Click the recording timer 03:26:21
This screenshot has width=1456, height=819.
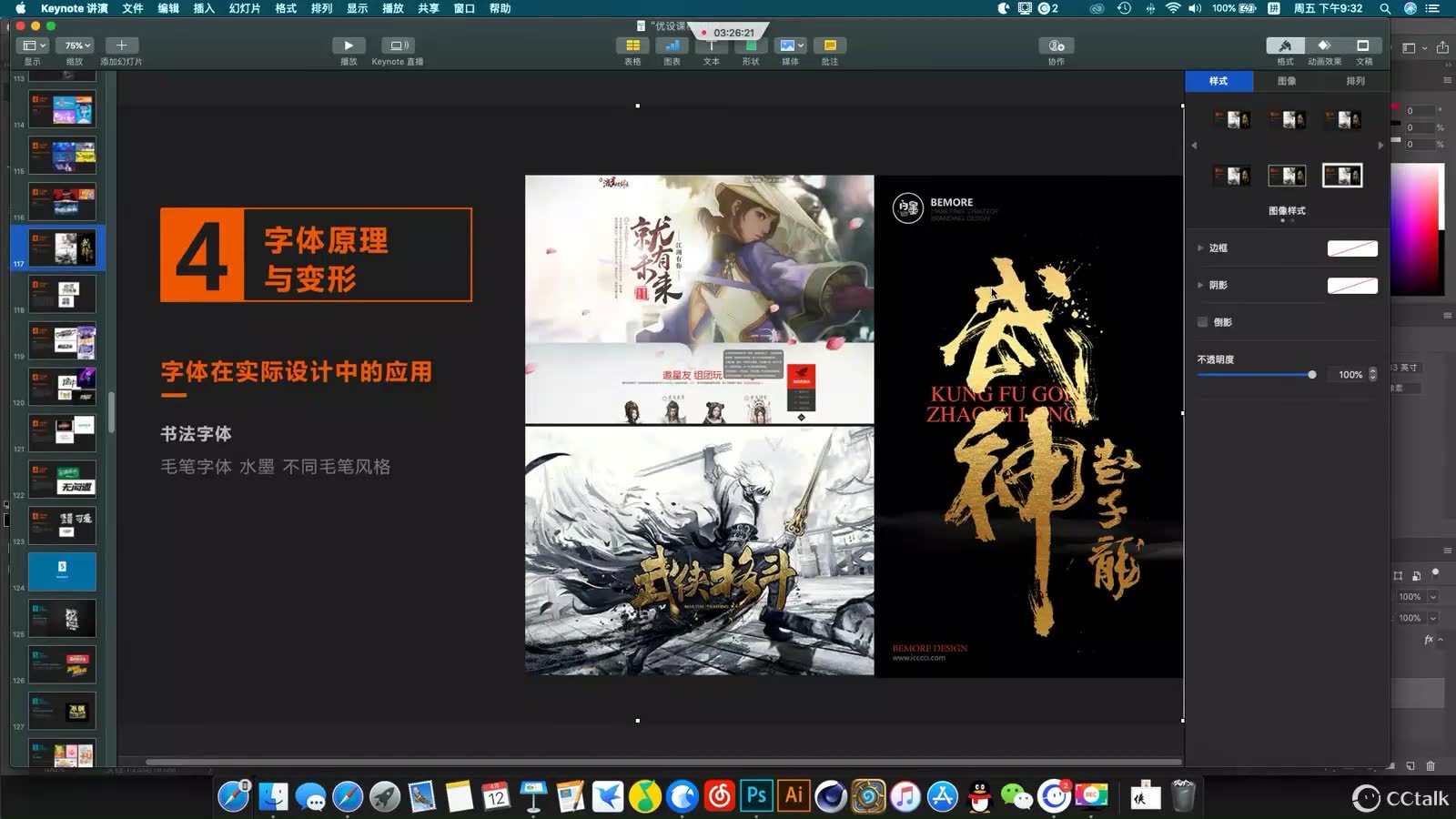click(733, 33)
